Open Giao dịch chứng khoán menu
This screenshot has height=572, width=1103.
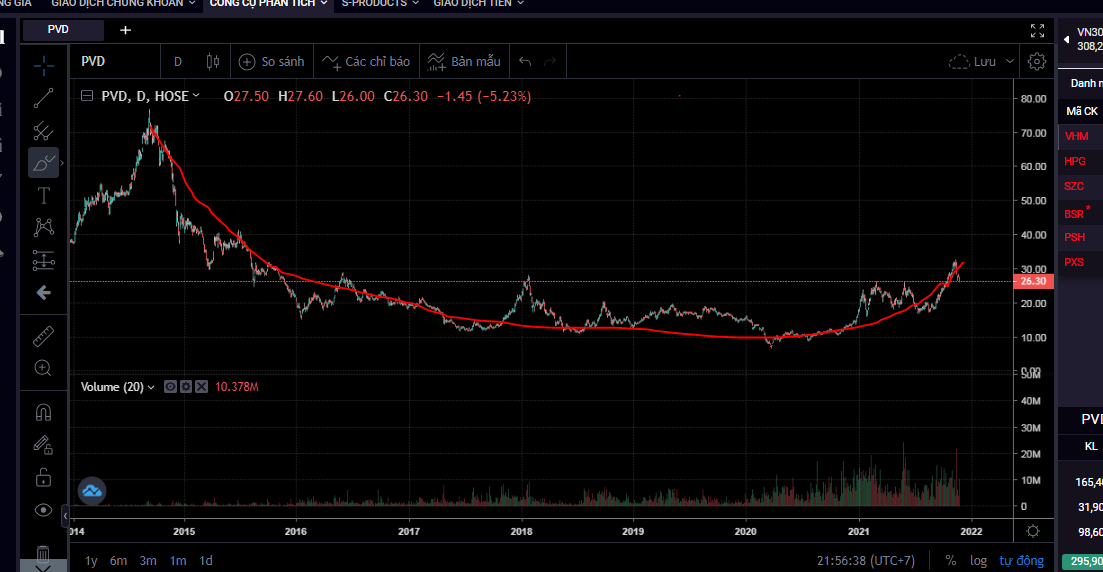[123, 4]
